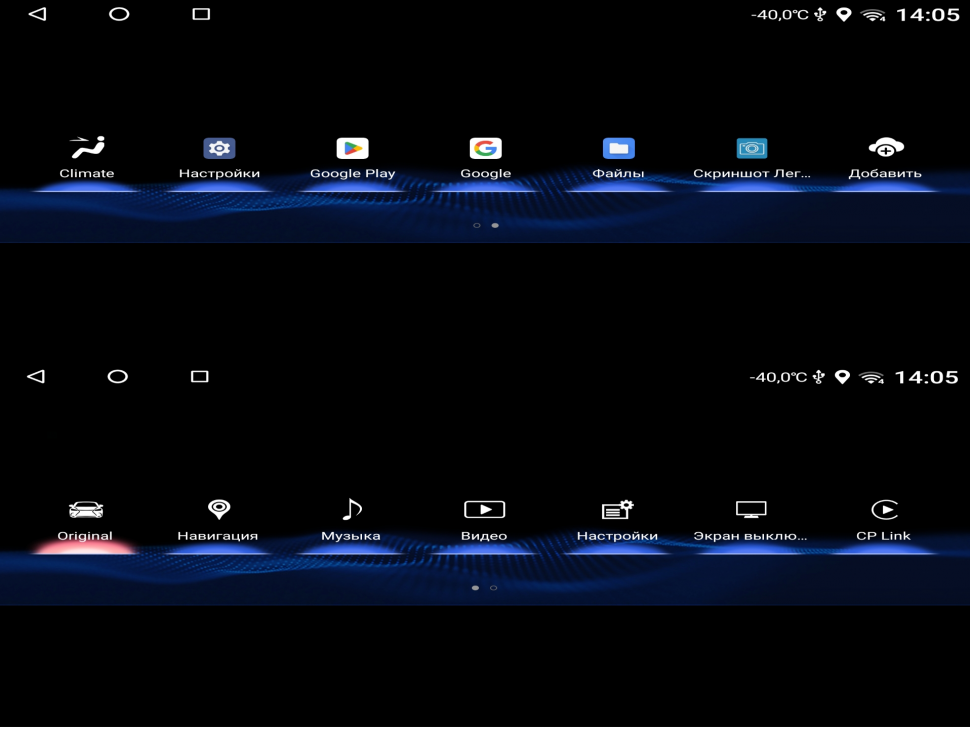Viewport: 970px width, 729px height.
Task: Open the Музыка music player
Action: click(x=352, y=509)
